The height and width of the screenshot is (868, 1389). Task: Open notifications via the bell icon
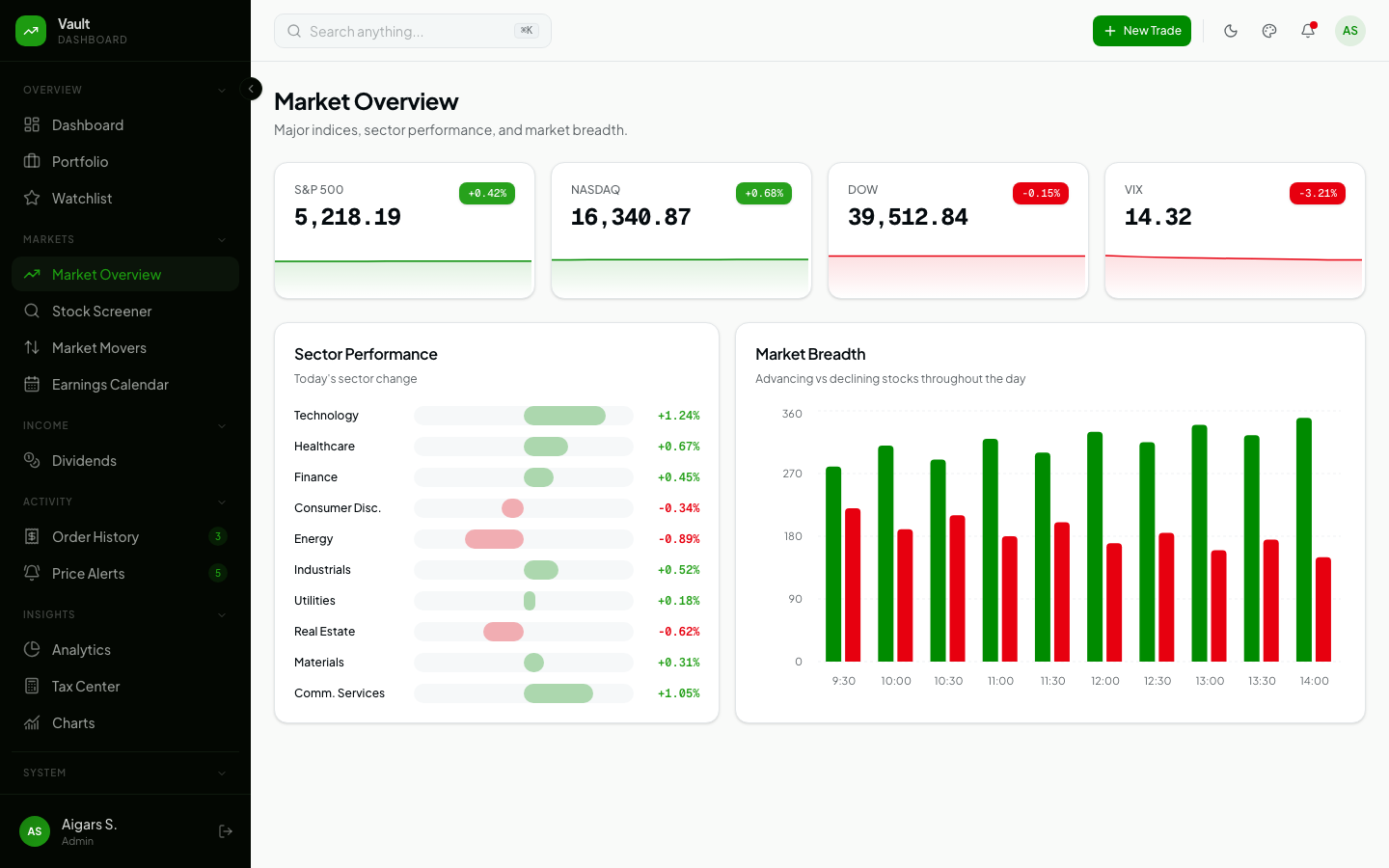click(x=1308, y=31)
